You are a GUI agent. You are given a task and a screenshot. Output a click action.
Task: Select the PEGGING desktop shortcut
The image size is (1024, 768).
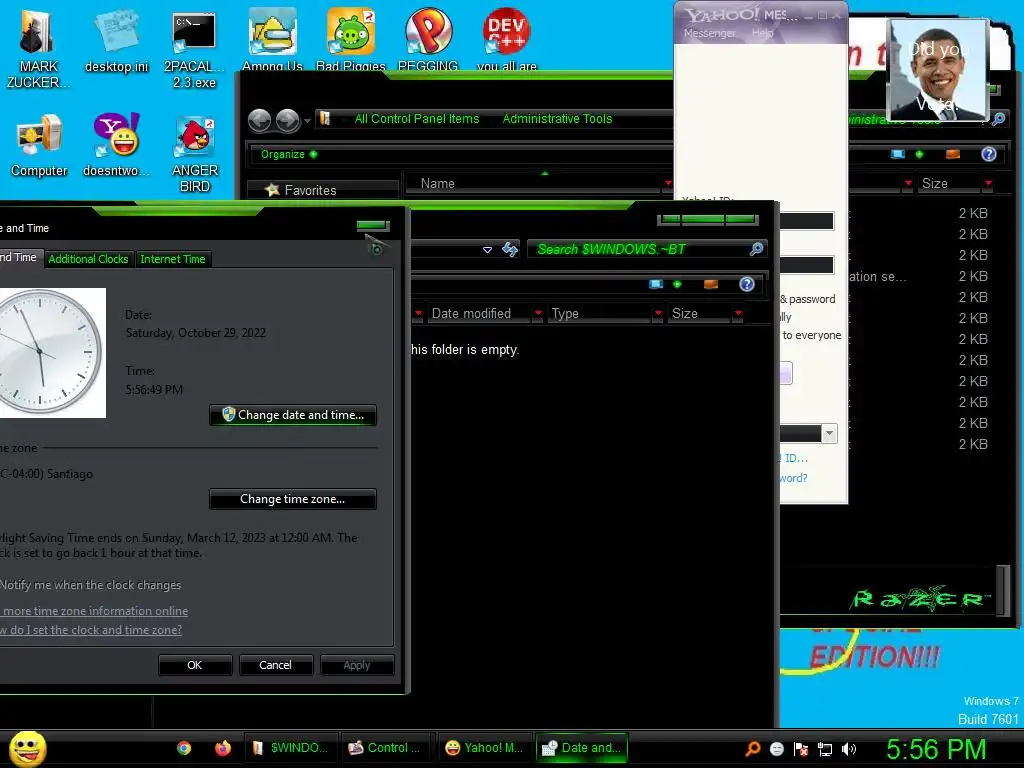(428, 39)
